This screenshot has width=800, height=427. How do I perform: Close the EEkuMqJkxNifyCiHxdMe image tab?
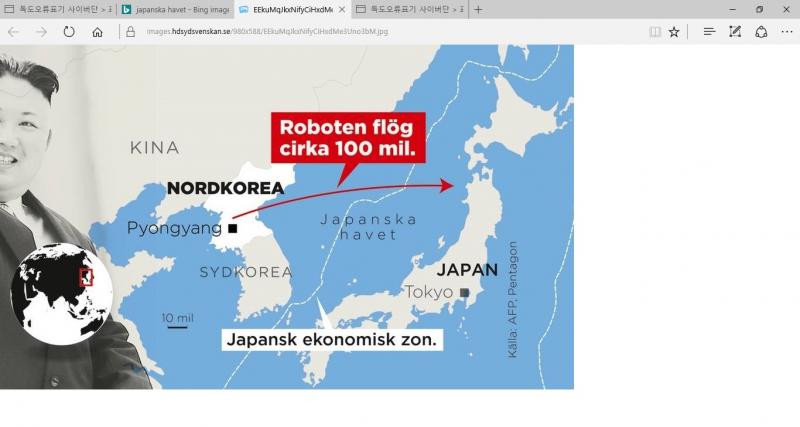point(342,9)
